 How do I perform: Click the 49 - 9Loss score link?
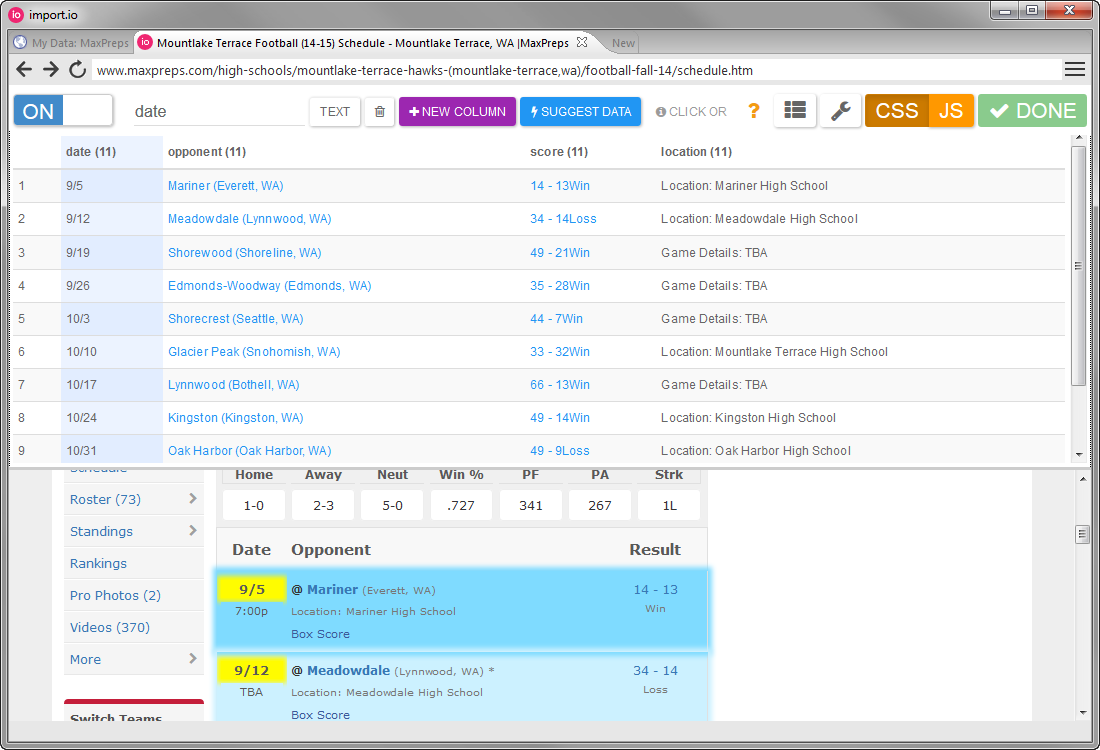(x=559, y=450)
